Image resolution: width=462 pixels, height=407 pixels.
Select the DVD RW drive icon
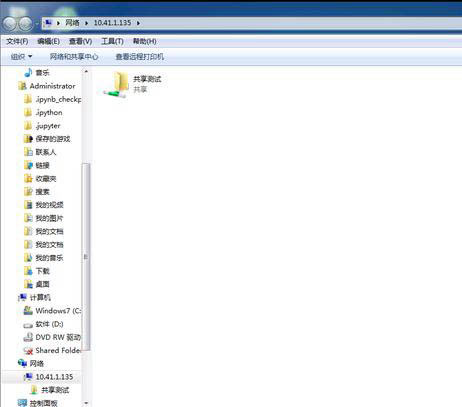click(x=28, y=337)
